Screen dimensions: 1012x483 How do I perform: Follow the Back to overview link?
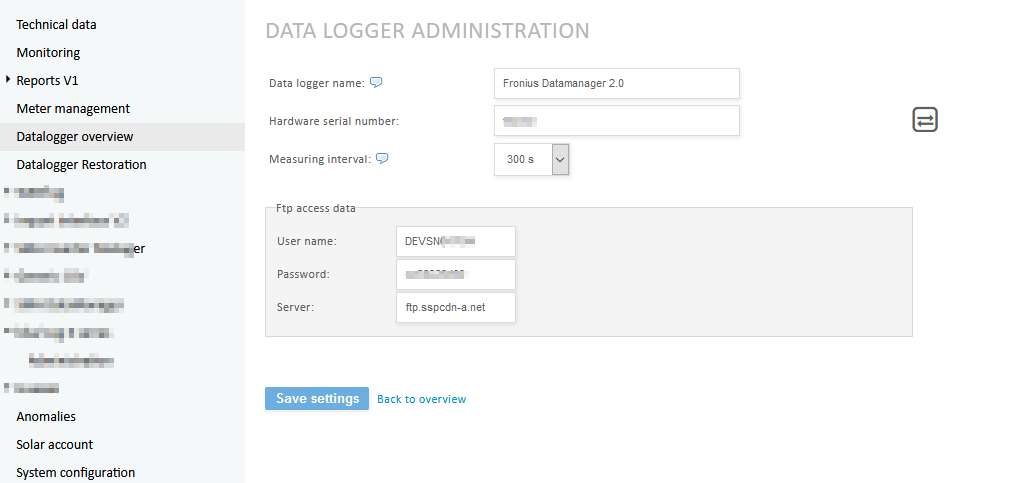421,399
